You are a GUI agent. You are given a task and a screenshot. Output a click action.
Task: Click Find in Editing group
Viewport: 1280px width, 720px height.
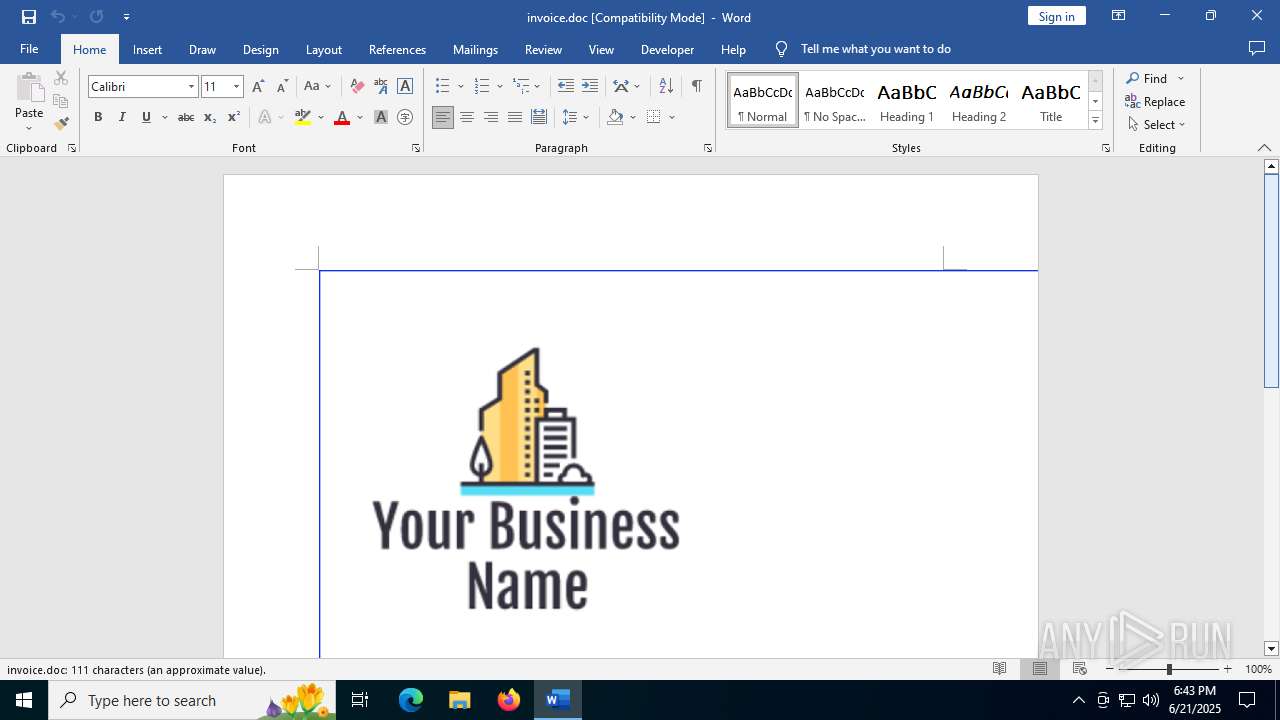(1146, 78)
